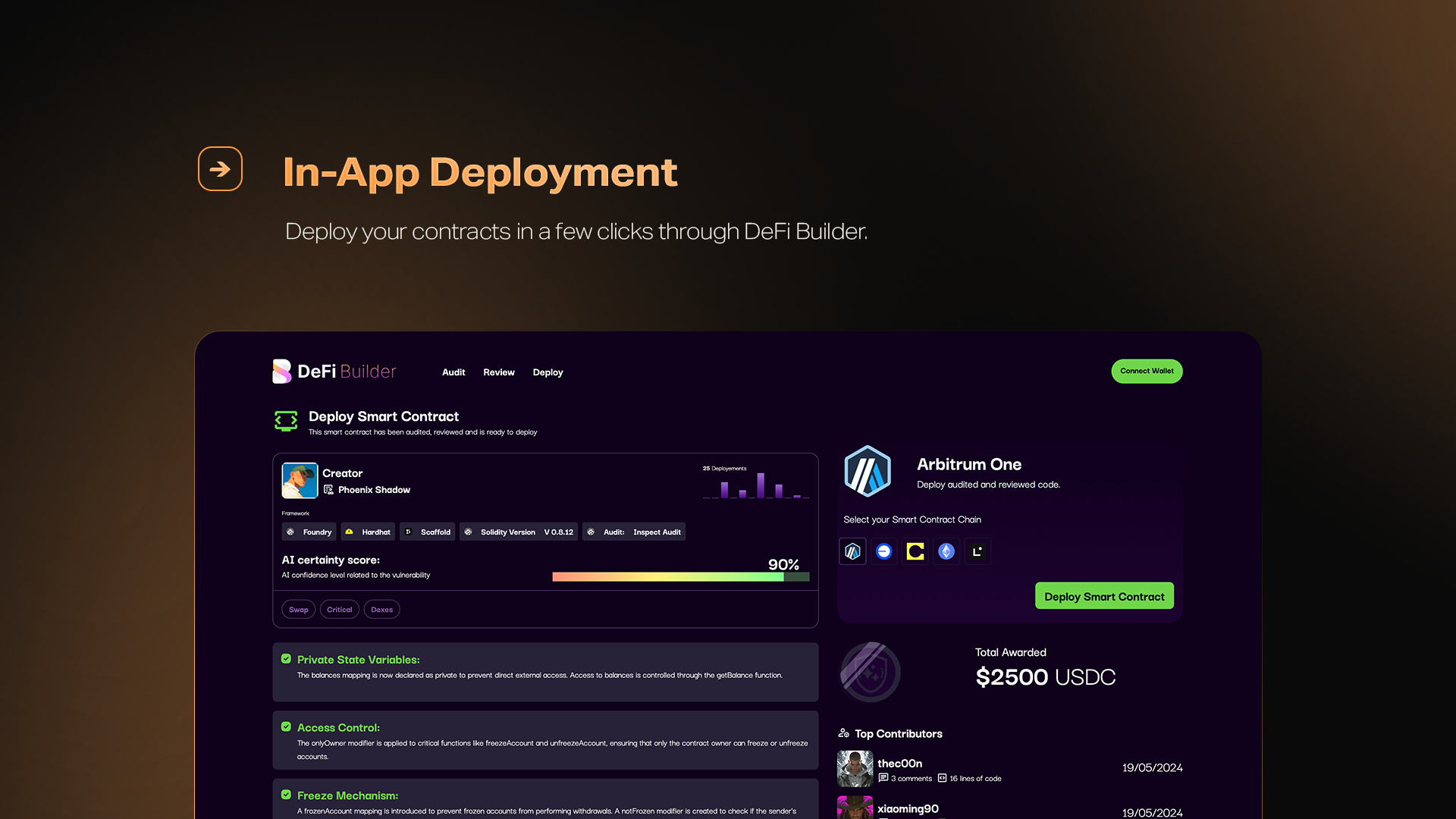Select the Base chain icon
This screenshot has width=1456, height=819.
(883, 551)
